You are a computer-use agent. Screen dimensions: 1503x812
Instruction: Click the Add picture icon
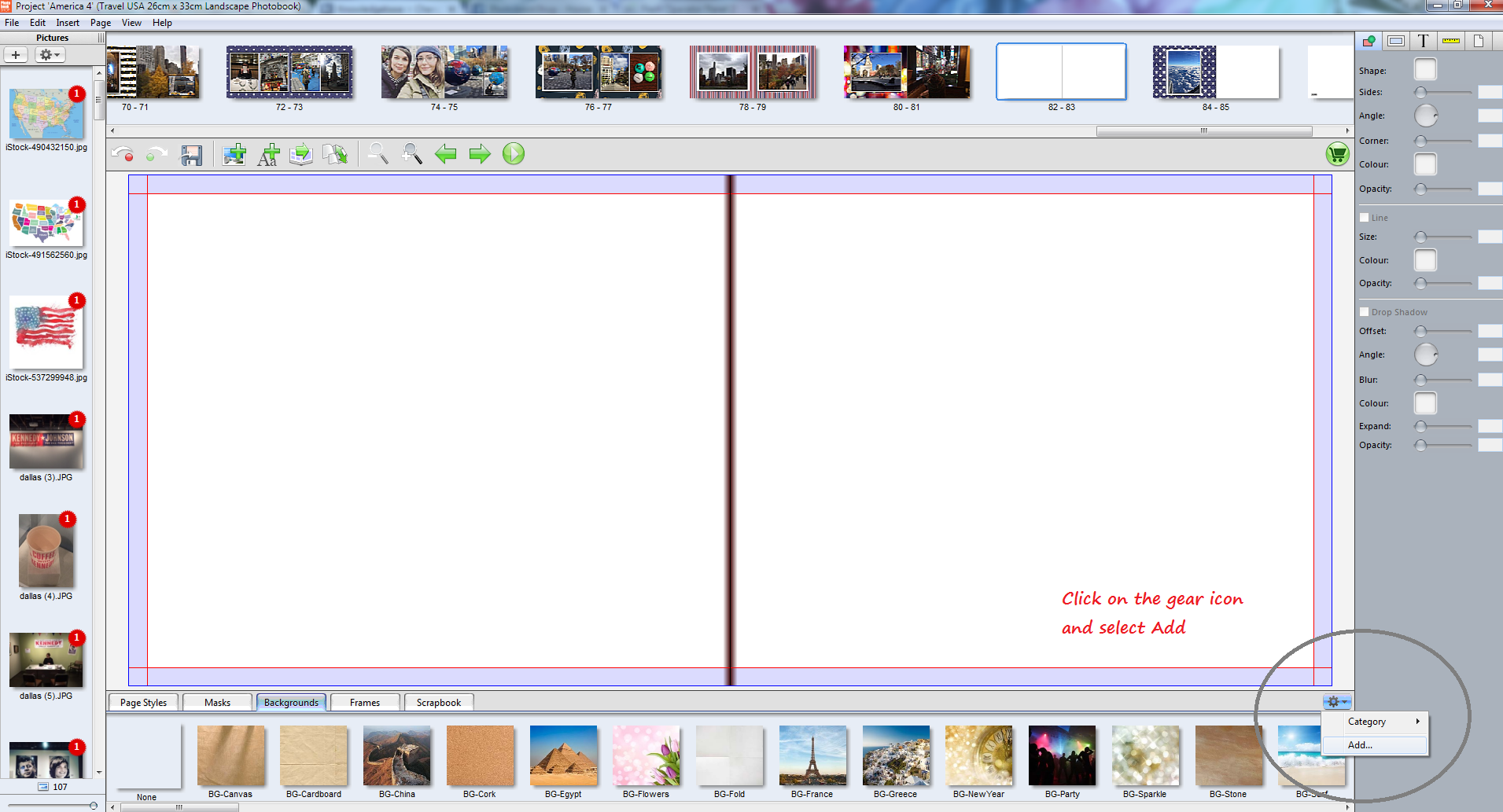pyautogui.click(x=234, y=154)
